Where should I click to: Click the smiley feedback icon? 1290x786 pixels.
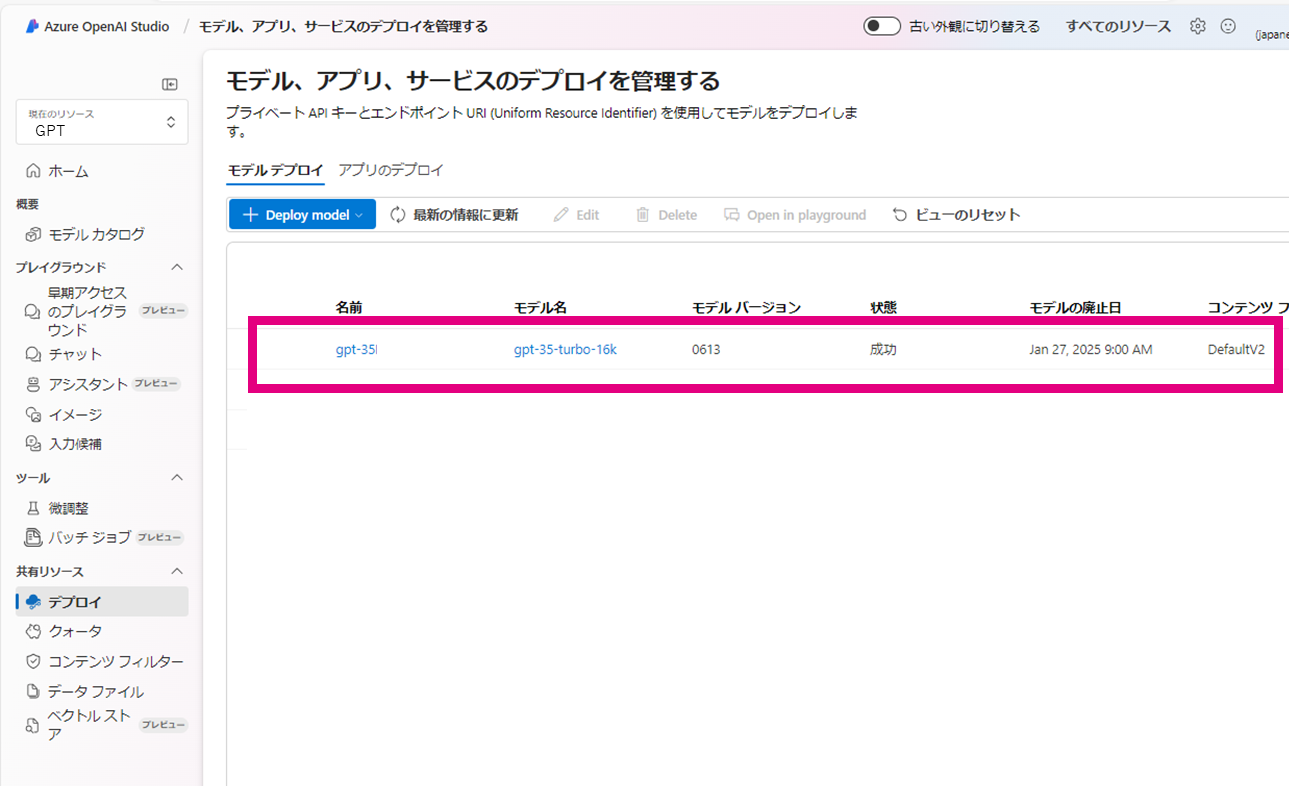(x=1229, y=27)
